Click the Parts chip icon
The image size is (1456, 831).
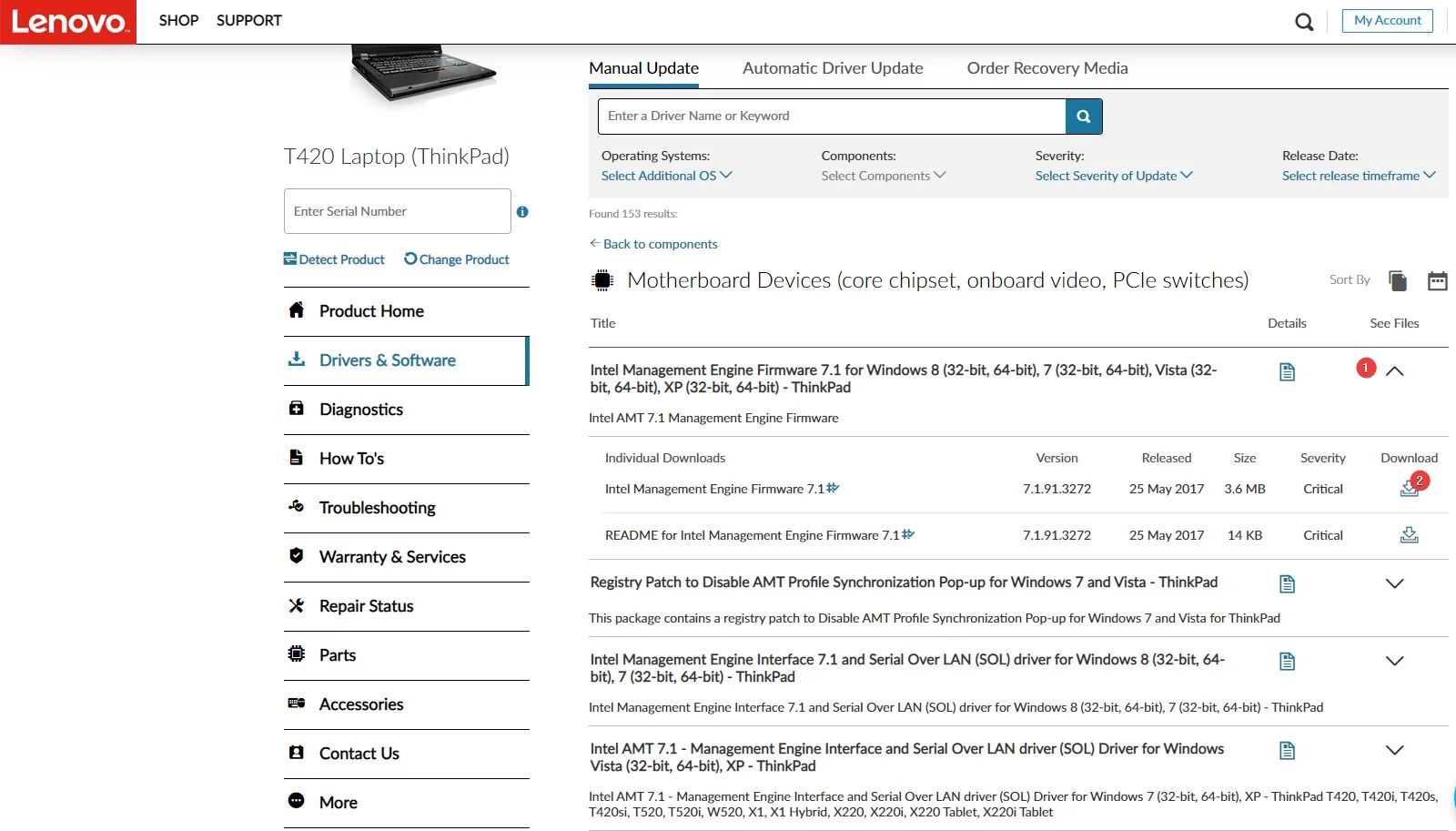point(297,654)
